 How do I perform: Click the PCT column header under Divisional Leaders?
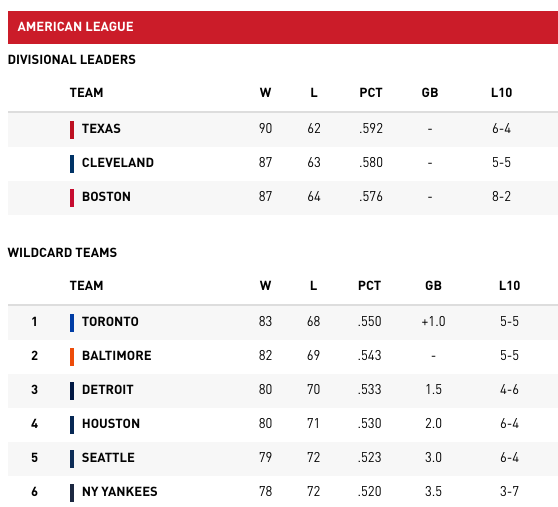(x=370, y=93)
